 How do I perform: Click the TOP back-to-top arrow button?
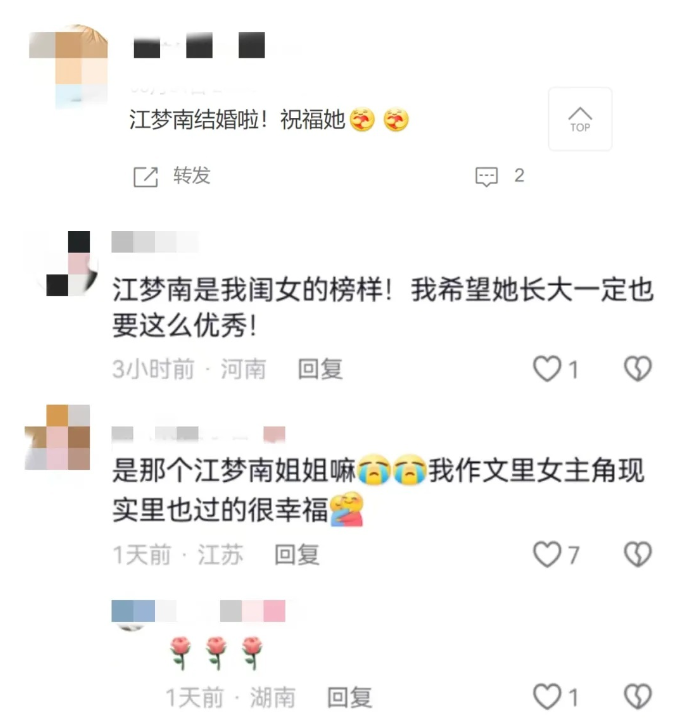point(580,119)
